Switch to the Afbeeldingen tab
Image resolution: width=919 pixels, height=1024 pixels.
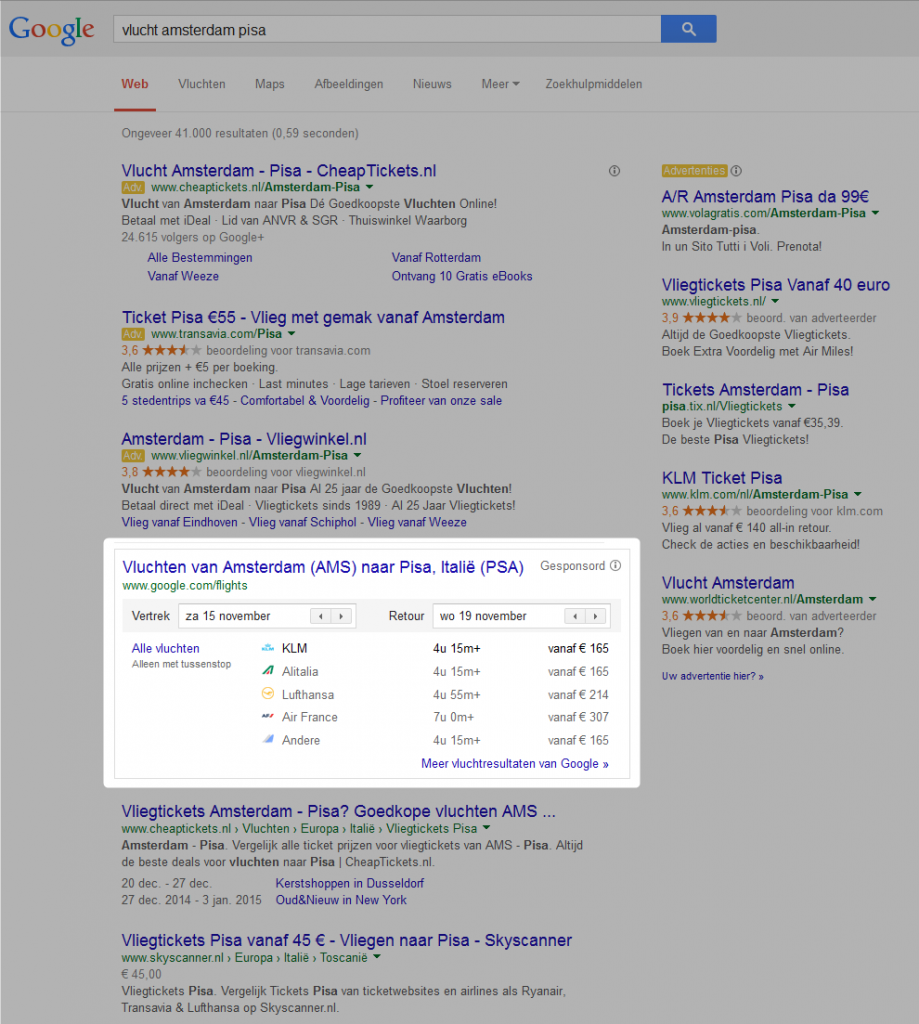coord(349,84)
